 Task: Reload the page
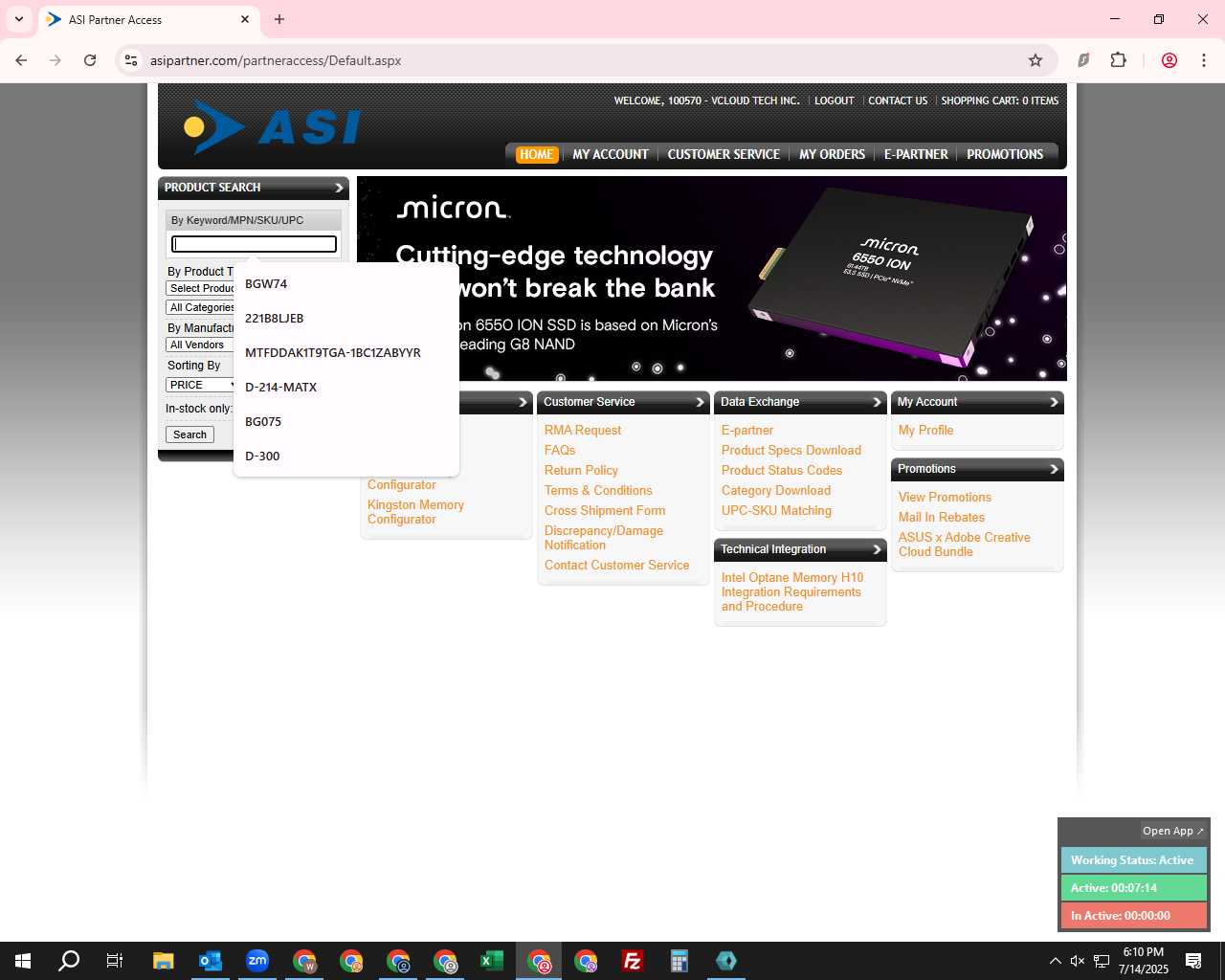click(x=90, y=60)
